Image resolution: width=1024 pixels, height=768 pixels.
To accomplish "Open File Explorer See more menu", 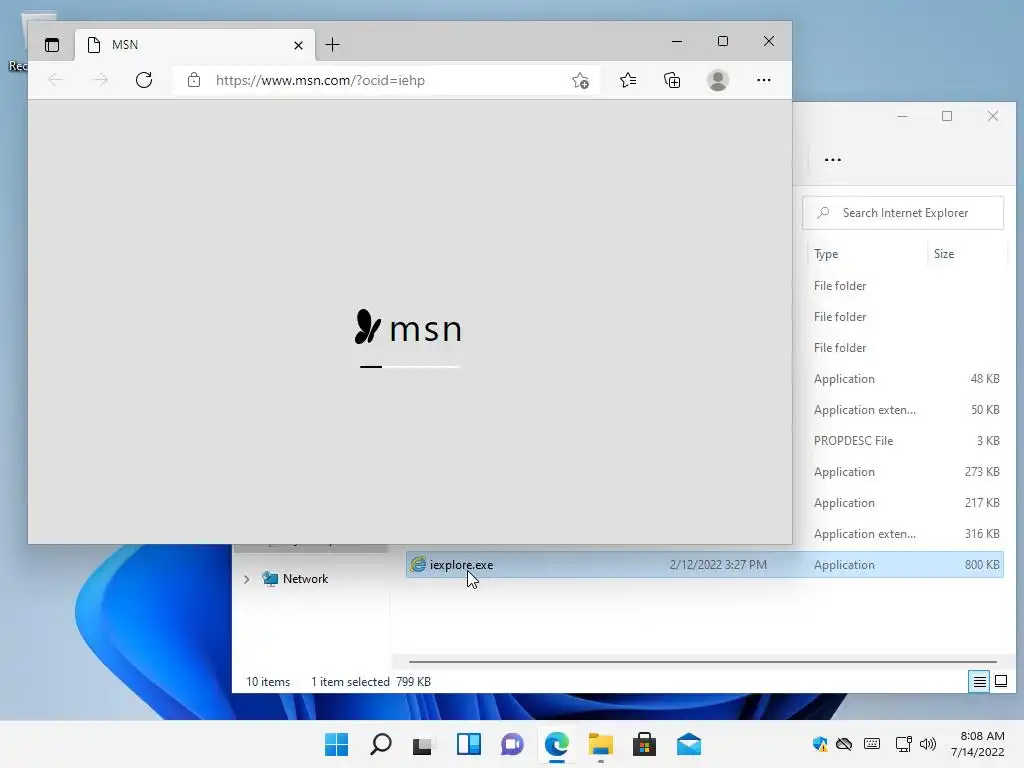I will tap(833, 160).
